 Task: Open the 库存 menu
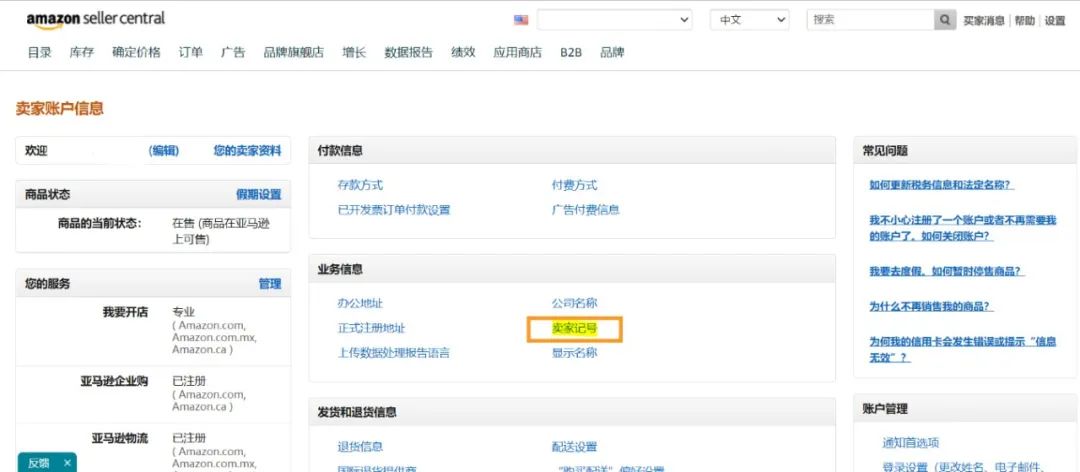[x=81, y=52]
